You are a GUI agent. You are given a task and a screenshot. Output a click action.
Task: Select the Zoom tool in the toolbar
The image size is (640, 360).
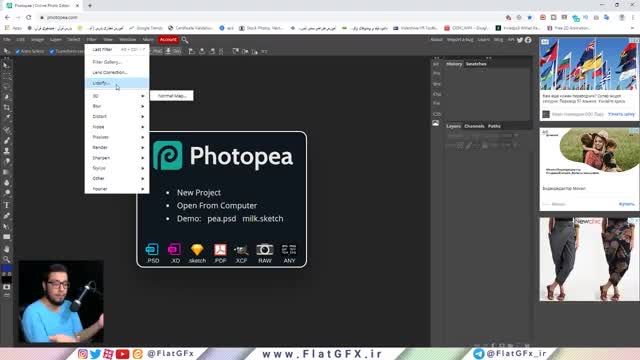[x=7, y=259]
